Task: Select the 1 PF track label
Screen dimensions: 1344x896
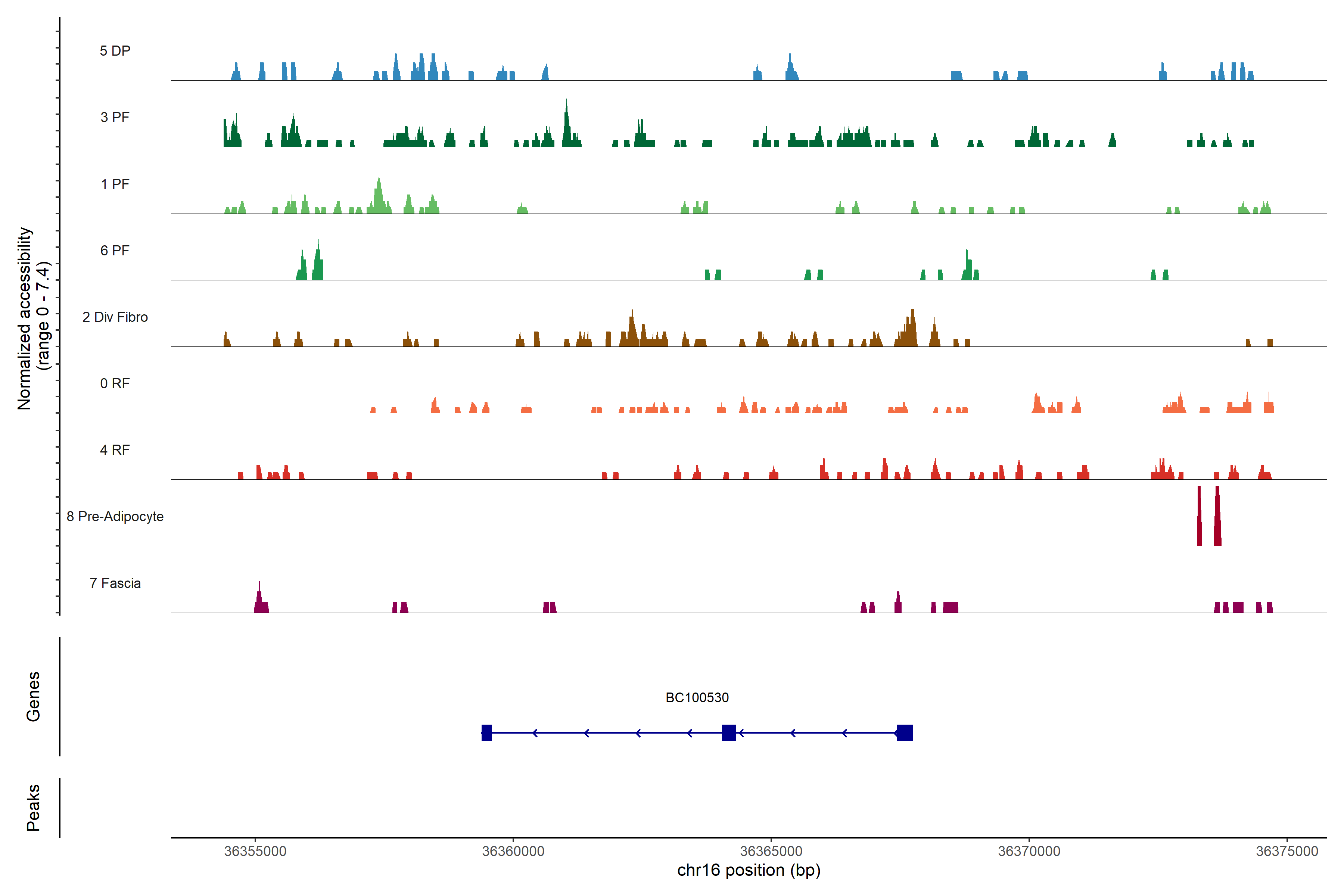Action: pyautogui.click(x=115, y=184)
